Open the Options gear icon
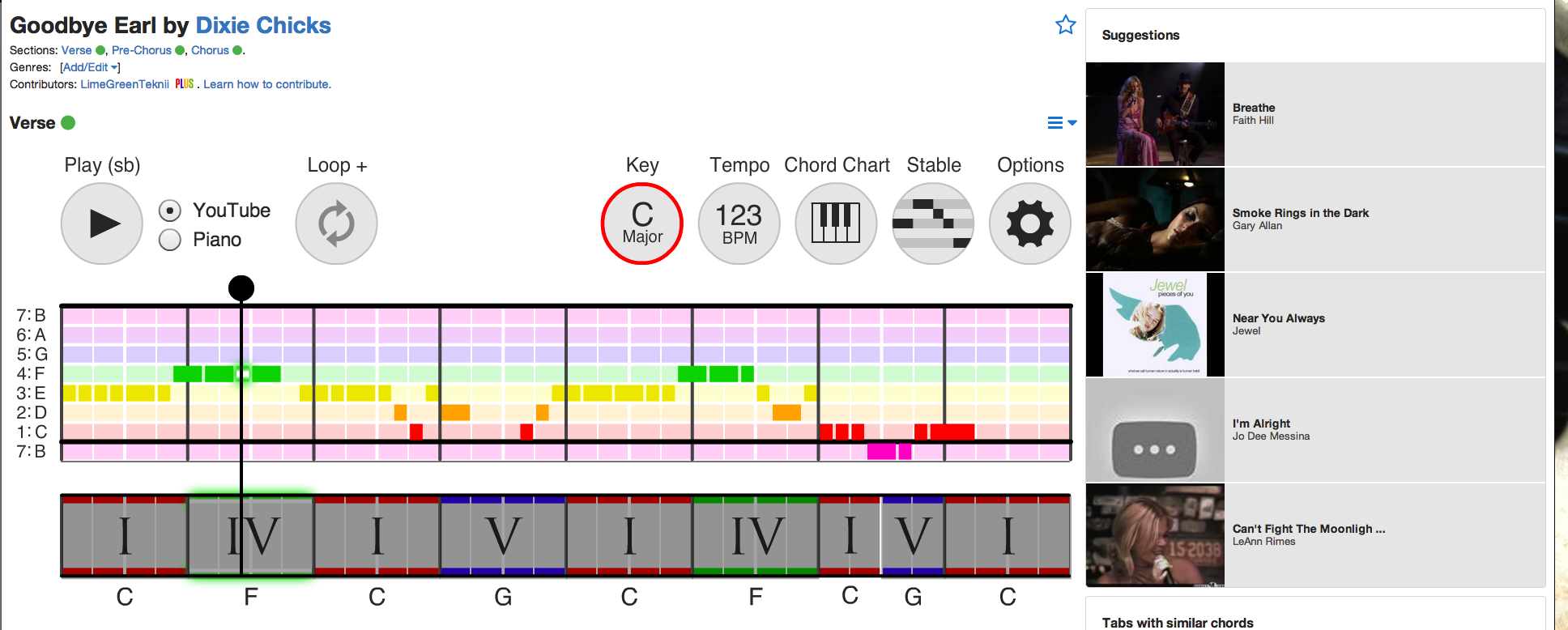The width and height of the screenshot is (1568, 630). [x=1030, y=223]
